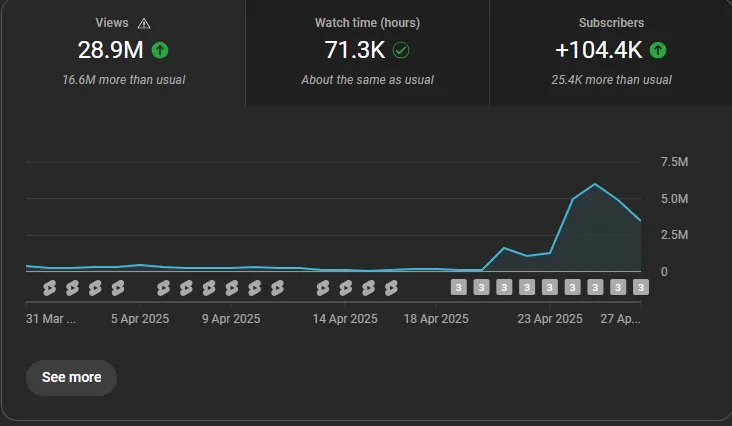Switch to the Watch time (hours) tab
The height and width of the screenshot is (426, 732).
(367, 52)
